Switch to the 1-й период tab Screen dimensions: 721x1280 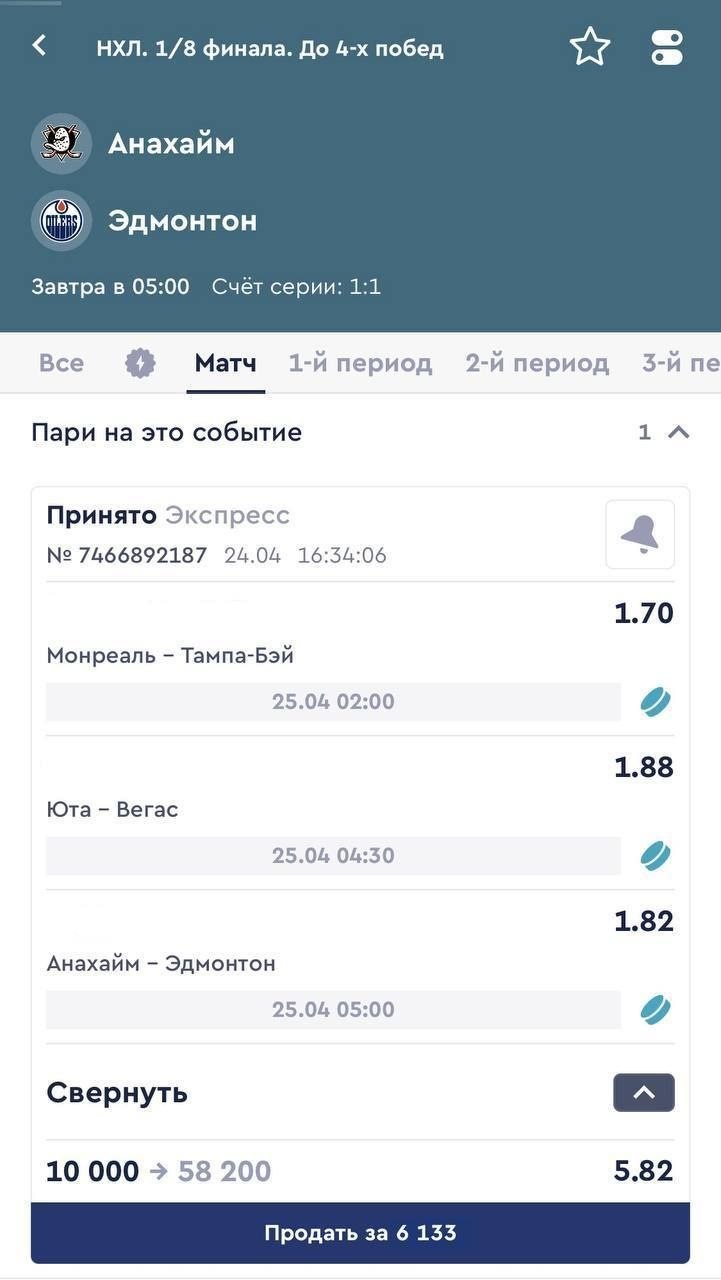[x=360, y=363]
